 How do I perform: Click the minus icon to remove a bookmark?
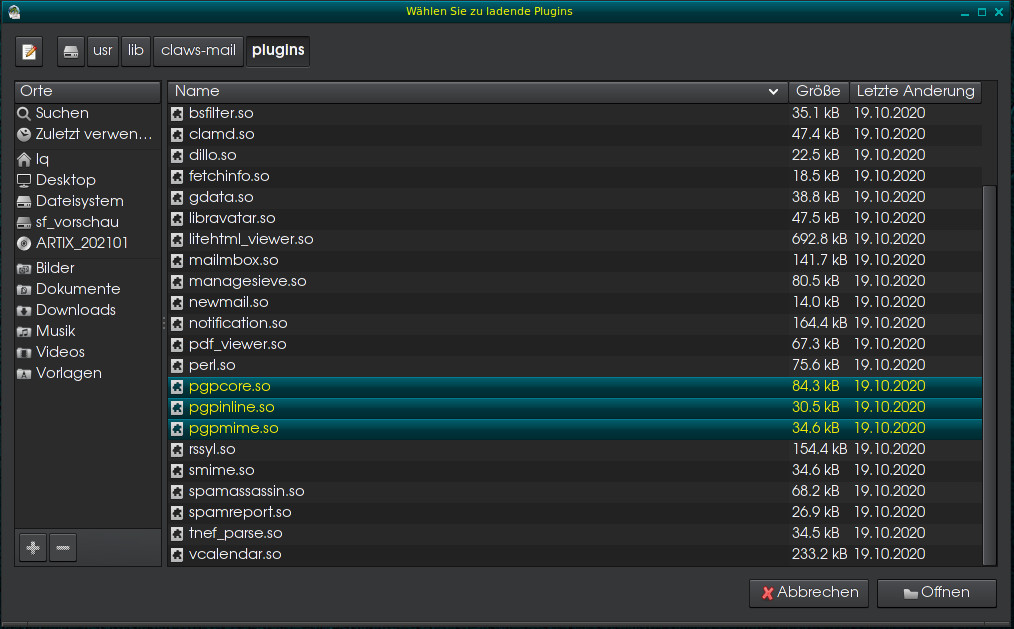click(63, 547)
